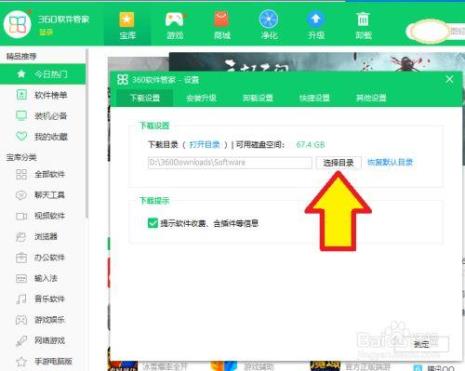
Task: Switch to 下载设置 tab
Action: pyautogui.click(x=145, y=98)
